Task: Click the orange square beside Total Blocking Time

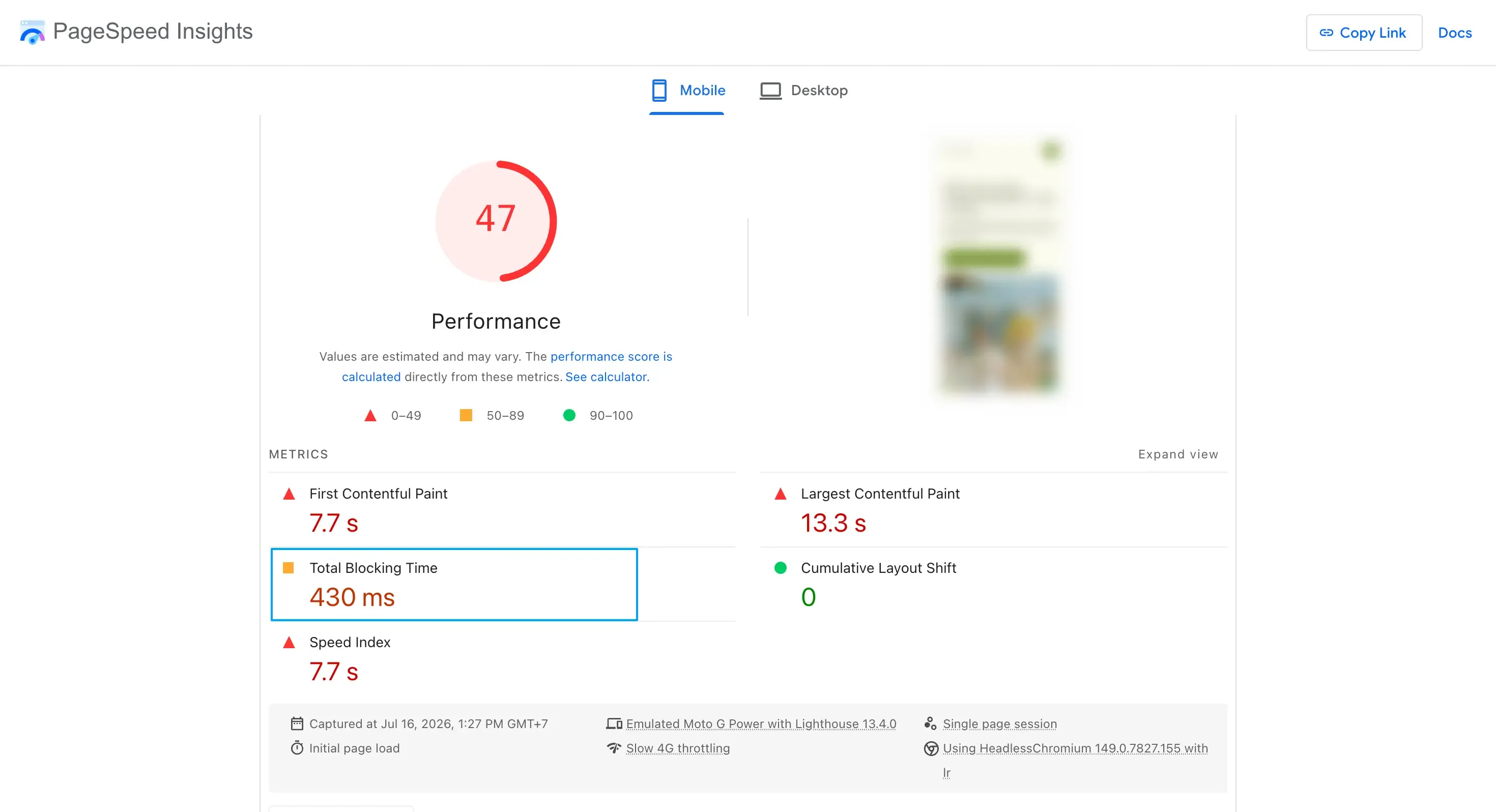Action: point(288,568)
